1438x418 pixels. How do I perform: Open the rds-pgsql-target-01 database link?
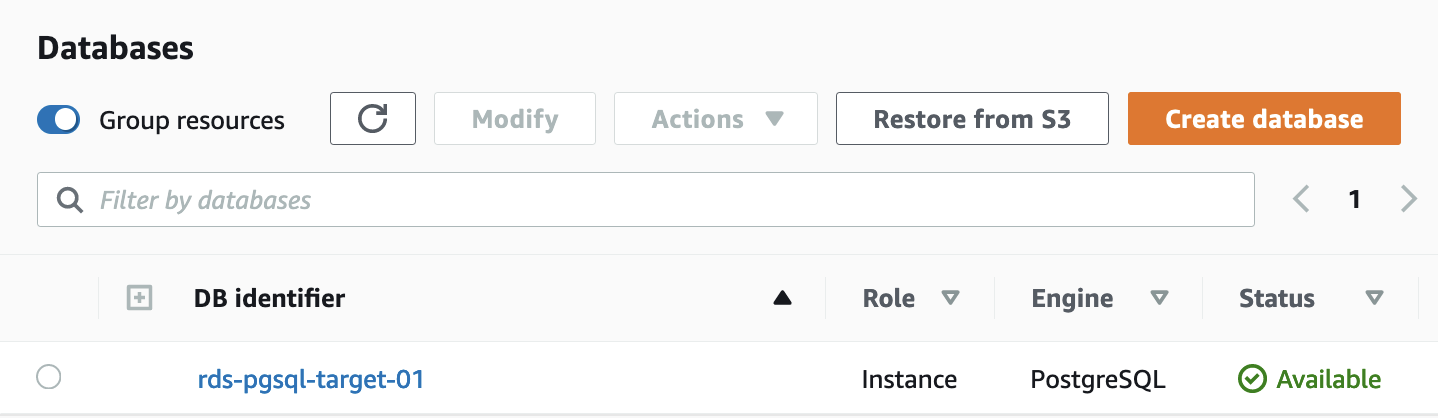click(311, 379)
